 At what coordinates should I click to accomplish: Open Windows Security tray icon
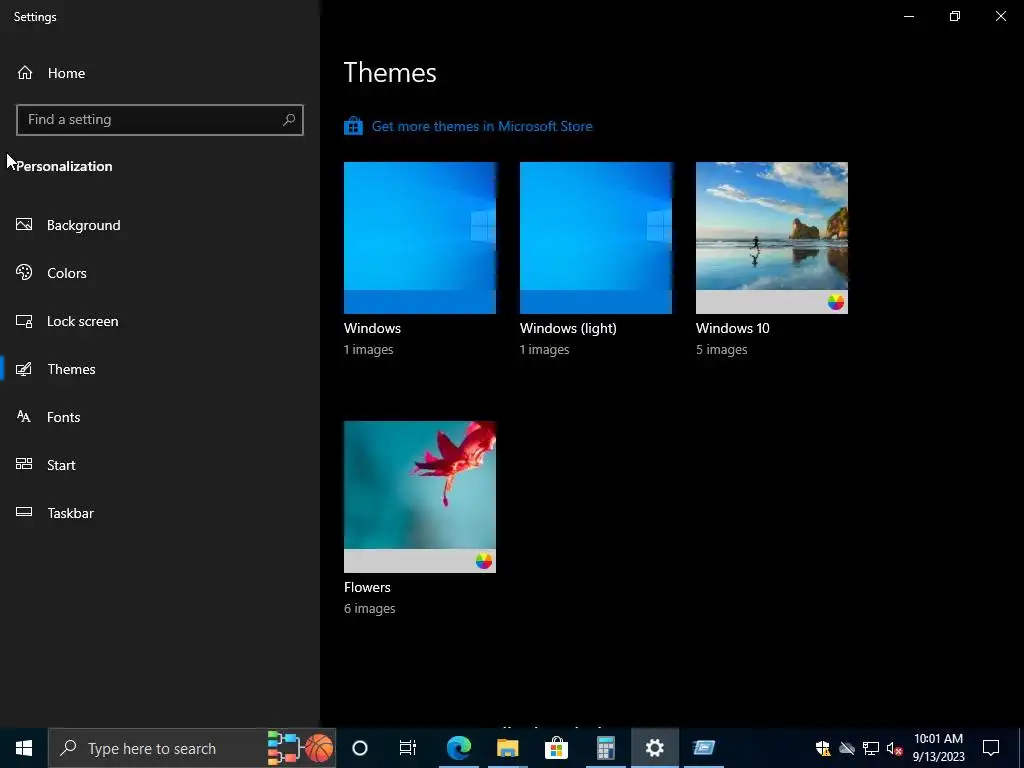coord(823,748)
